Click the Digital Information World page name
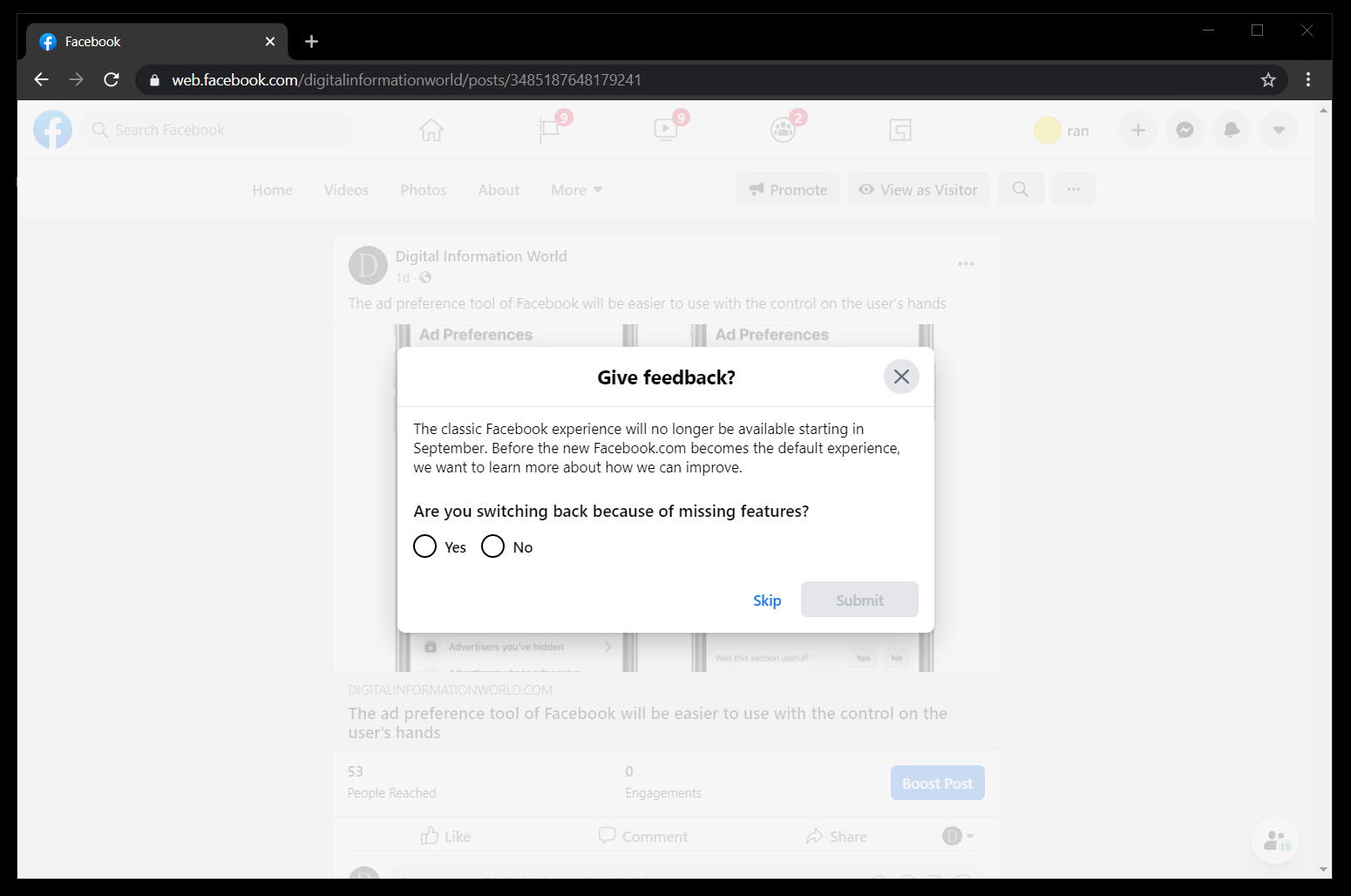The image size is (1351, 896). [481, 256]
